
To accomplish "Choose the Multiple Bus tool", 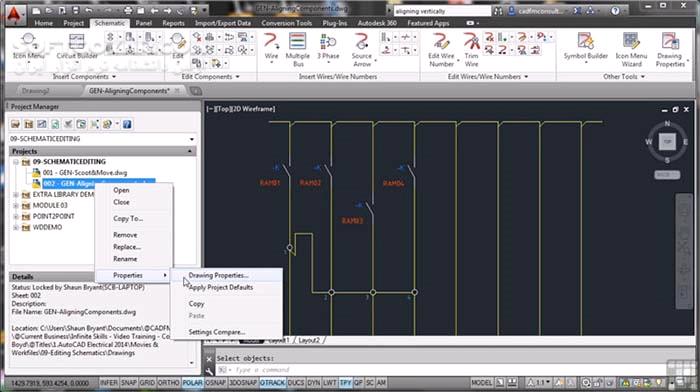I will (x=297, y=50).
